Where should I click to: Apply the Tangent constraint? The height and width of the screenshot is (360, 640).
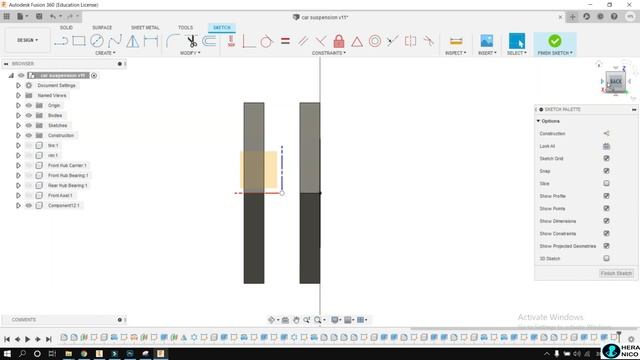[267, 41]
